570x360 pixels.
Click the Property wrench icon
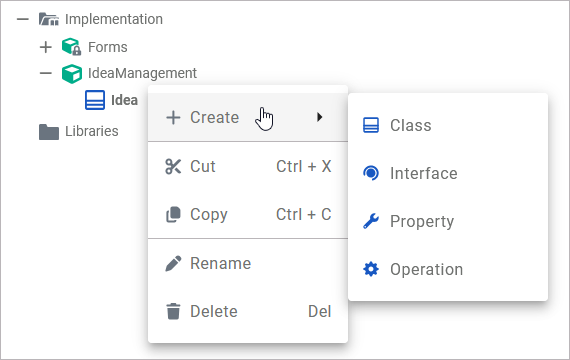click(x=371, y=221)
